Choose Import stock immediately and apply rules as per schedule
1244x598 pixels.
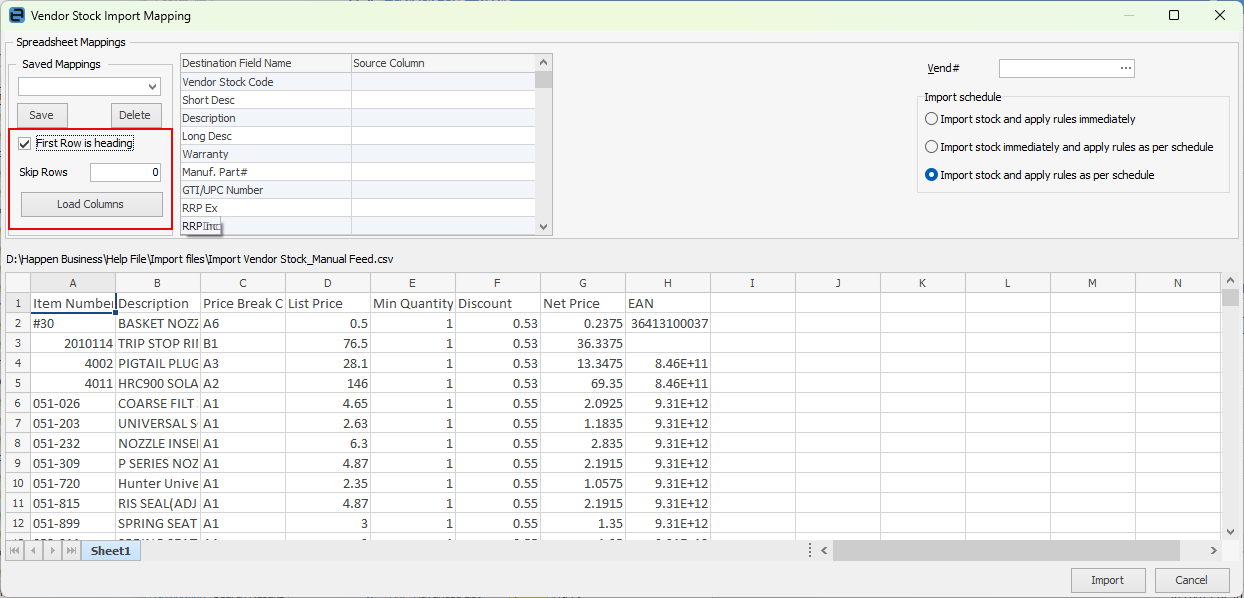click(932, 147)
